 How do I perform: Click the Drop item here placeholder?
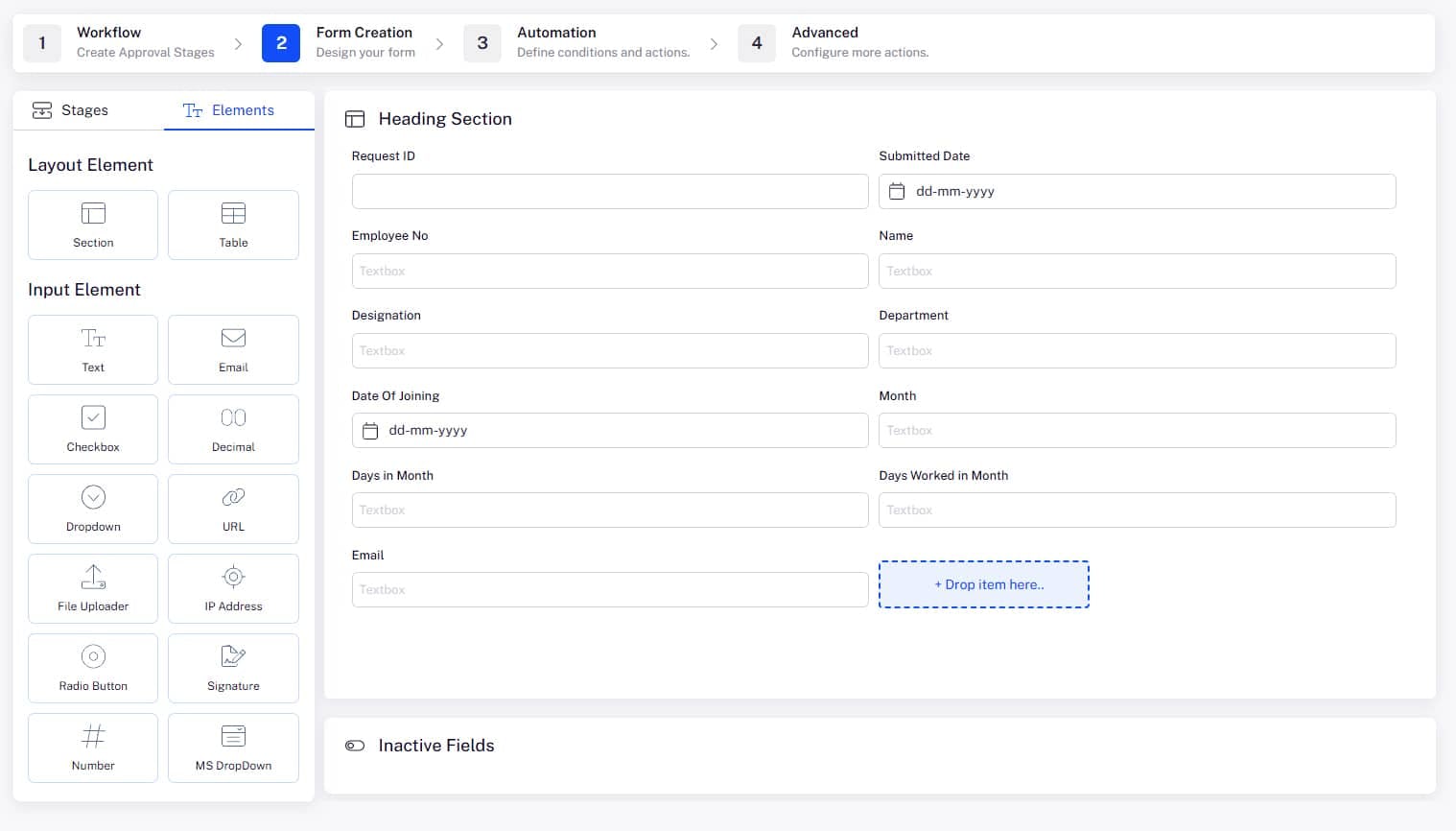983,584
